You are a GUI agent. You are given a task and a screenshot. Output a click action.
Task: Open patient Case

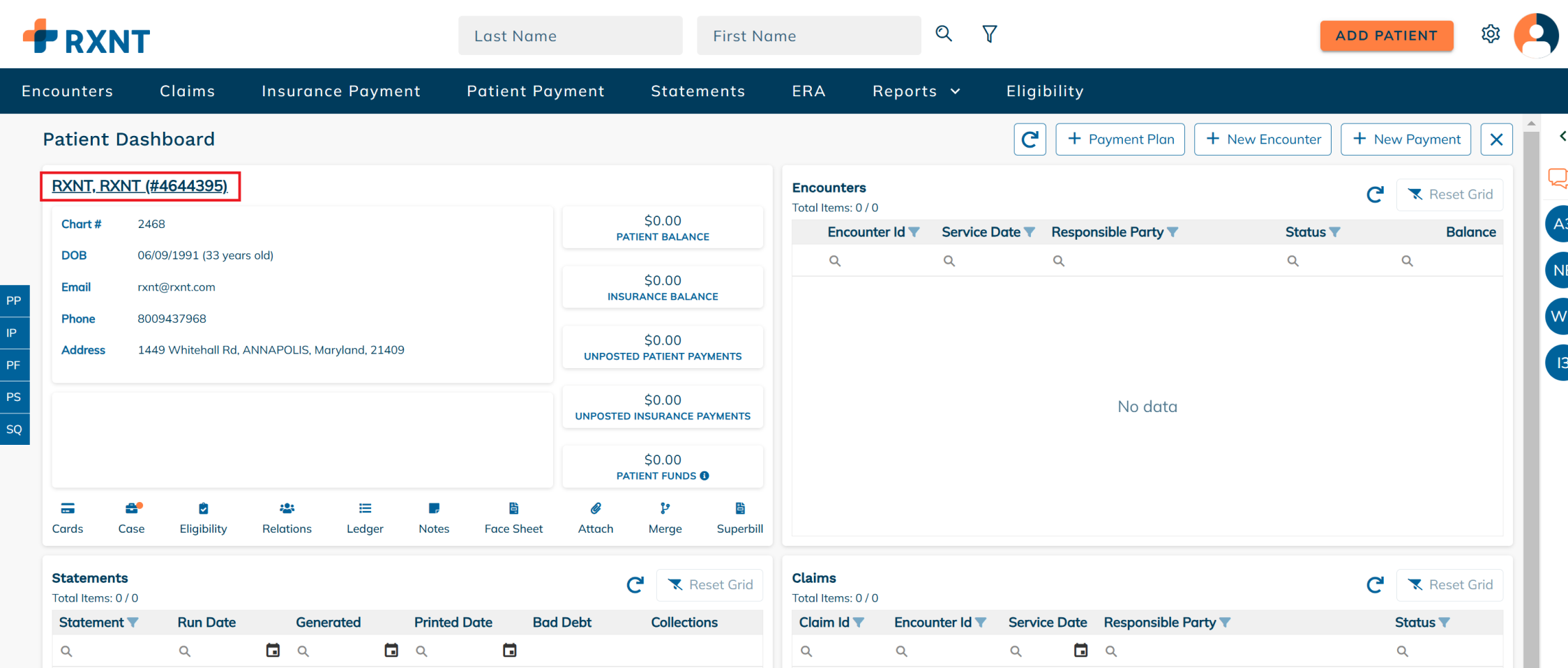click(131, 518)
